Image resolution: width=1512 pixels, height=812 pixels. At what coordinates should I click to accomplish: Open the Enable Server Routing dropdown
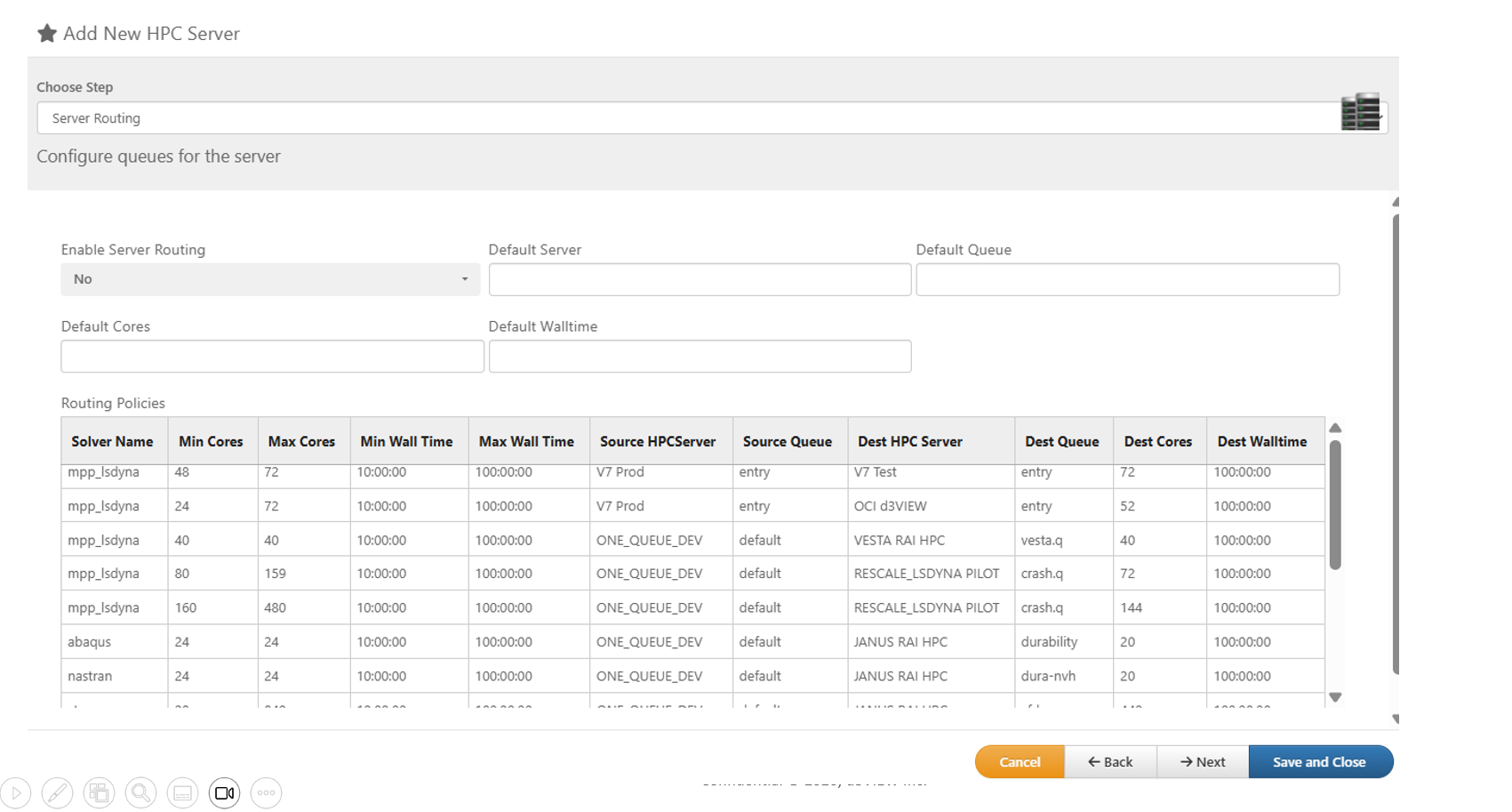[270, 279]
